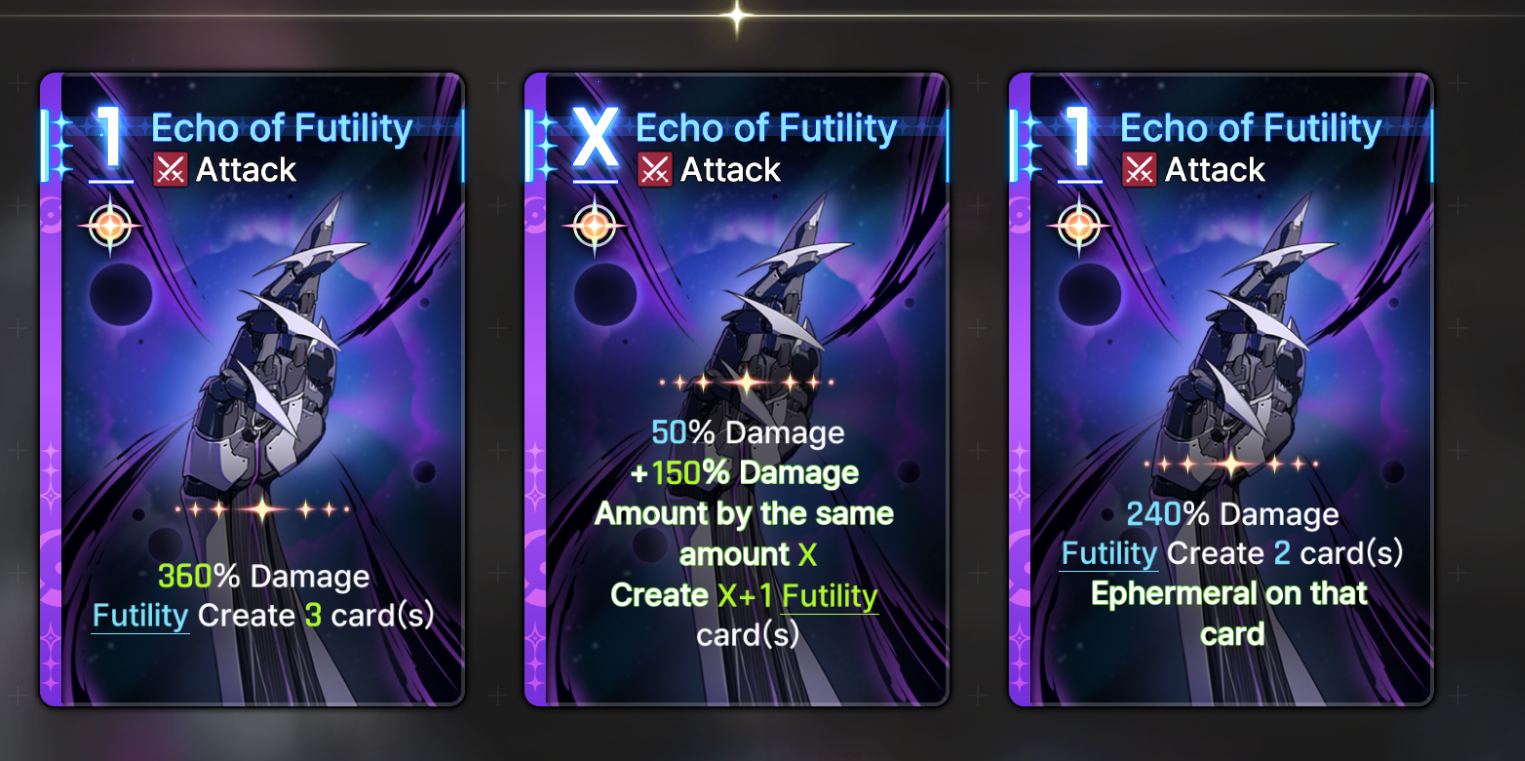Click the orange target reticle icon on the first card
The height and width of the screenshot is (761, 1525).
110,226
